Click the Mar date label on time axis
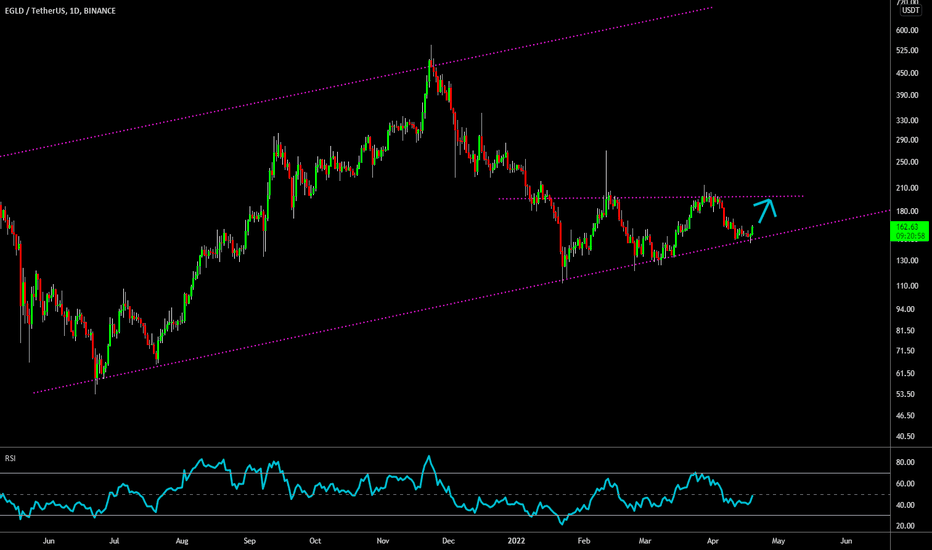This screenshot has width=932, height=550. (x=645, y=541)
